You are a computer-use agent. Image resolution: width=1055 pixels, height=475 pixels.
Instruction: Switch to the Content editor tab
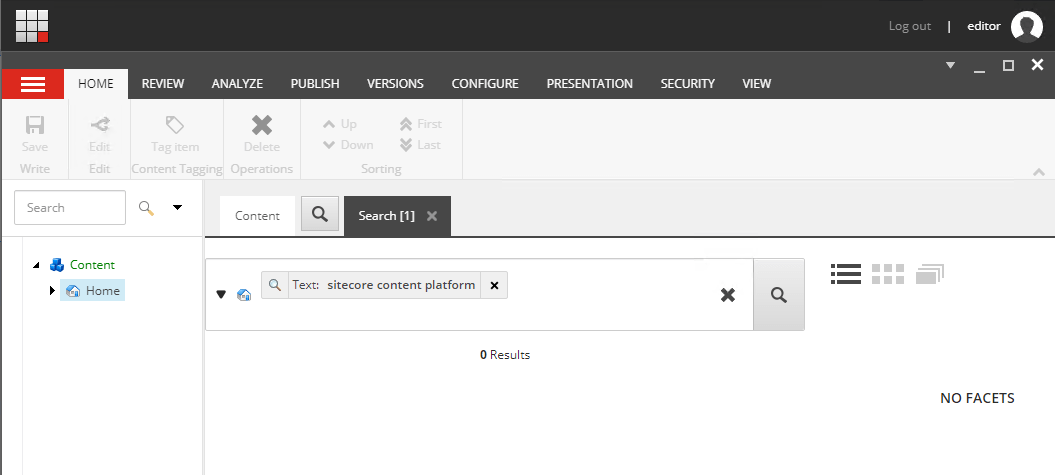tap(257, 215)
